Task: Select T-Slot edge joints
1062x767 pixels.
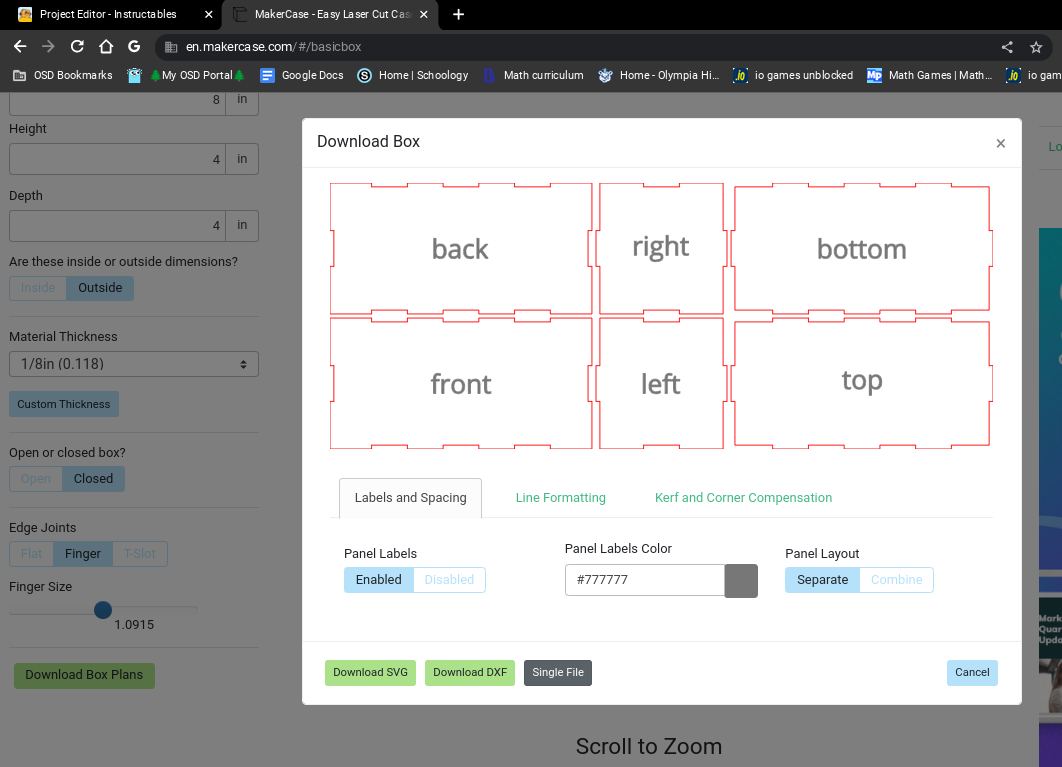Action: click(140, 553)
